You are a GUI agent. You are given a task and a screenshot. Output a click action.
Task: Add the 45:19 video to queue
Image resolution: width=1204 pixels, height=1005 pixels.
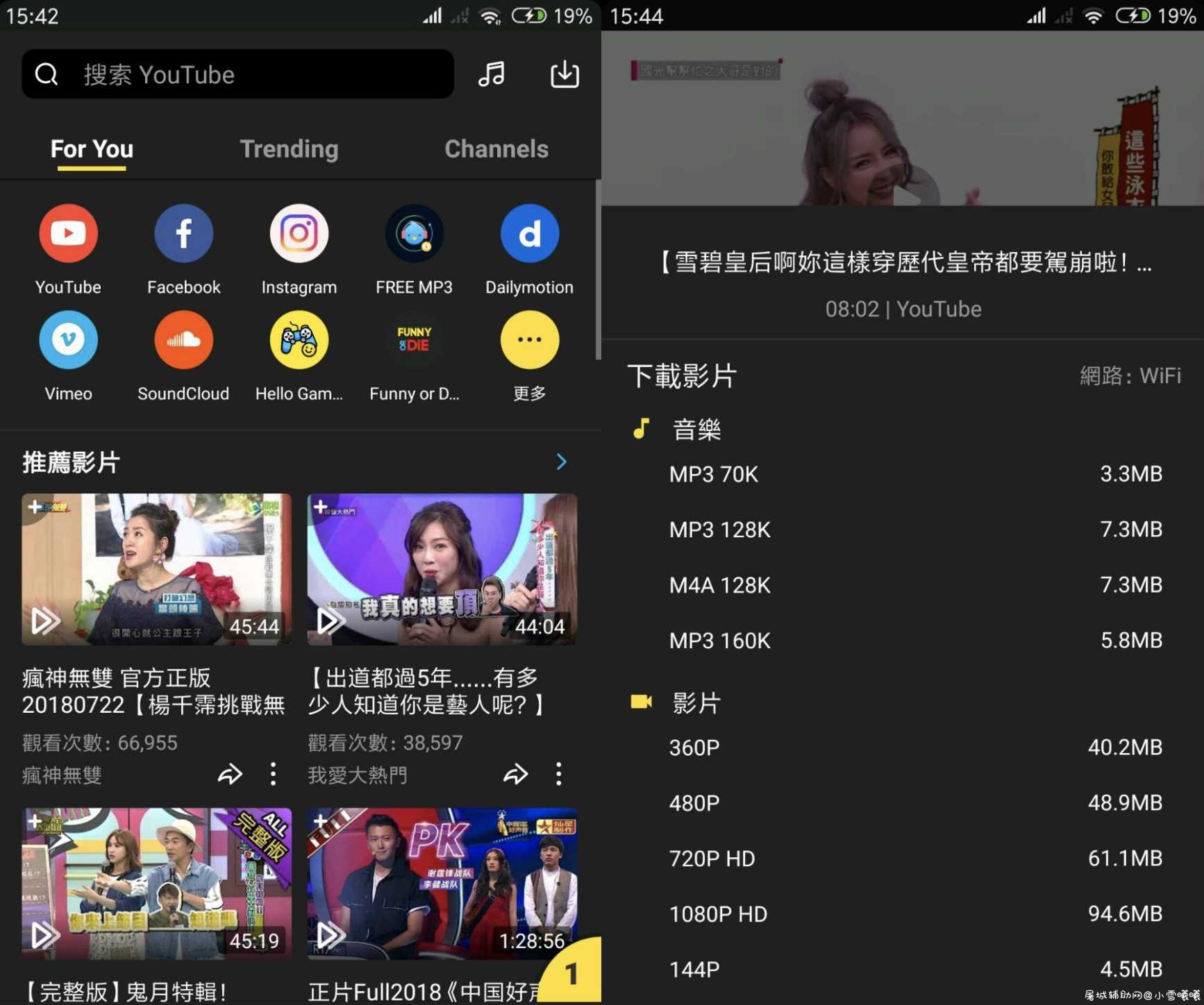pos(34,822)
